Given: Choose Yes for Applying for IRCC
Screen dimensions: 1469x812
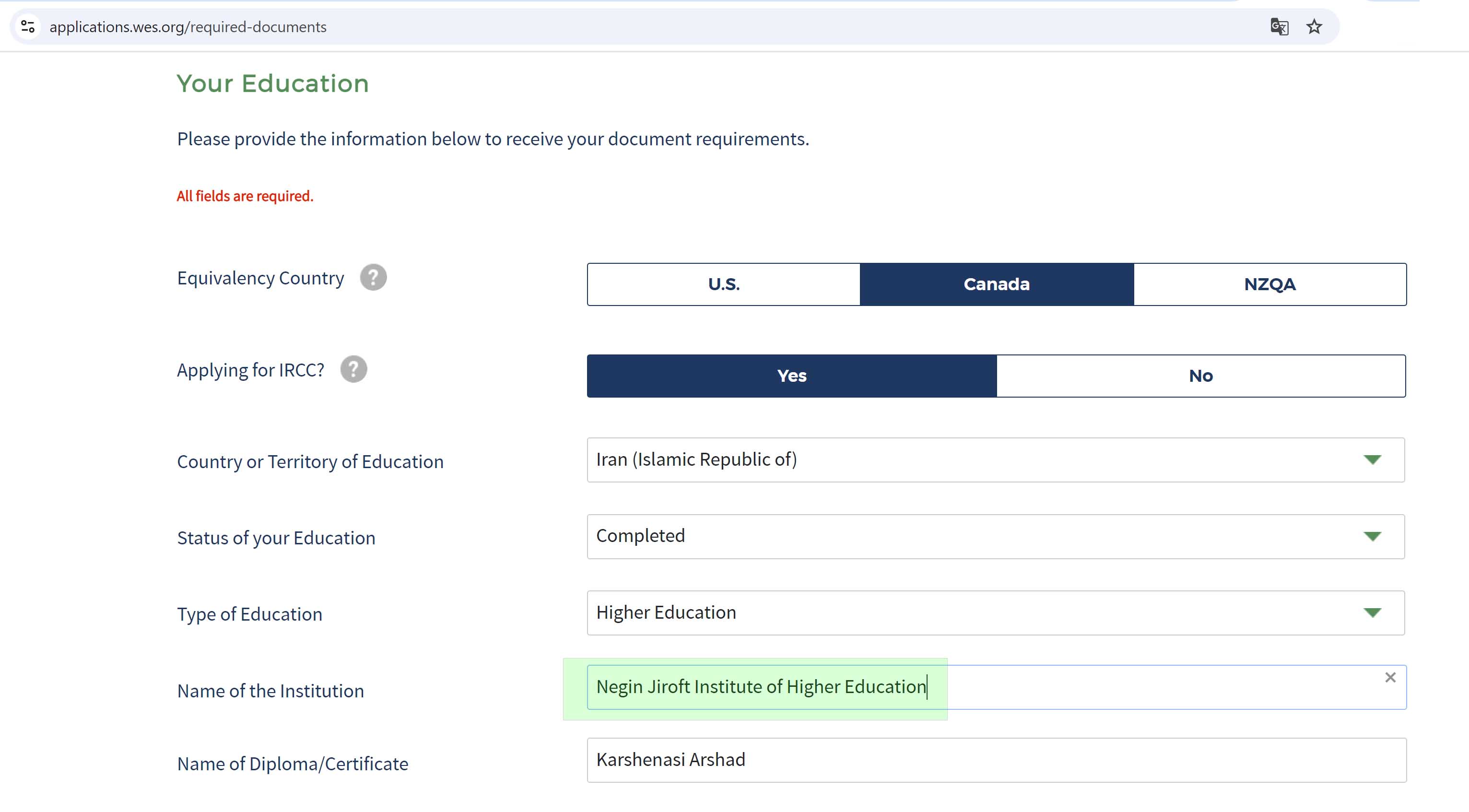Looking at the screenshot, I should [791, 376].
